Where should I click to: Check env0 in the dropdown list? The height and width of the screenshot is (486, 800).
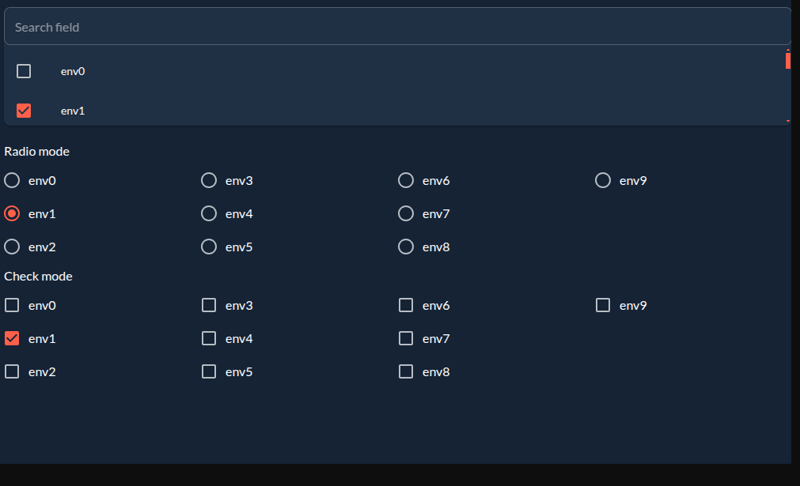pyautogui.click(x=24, y=71)
